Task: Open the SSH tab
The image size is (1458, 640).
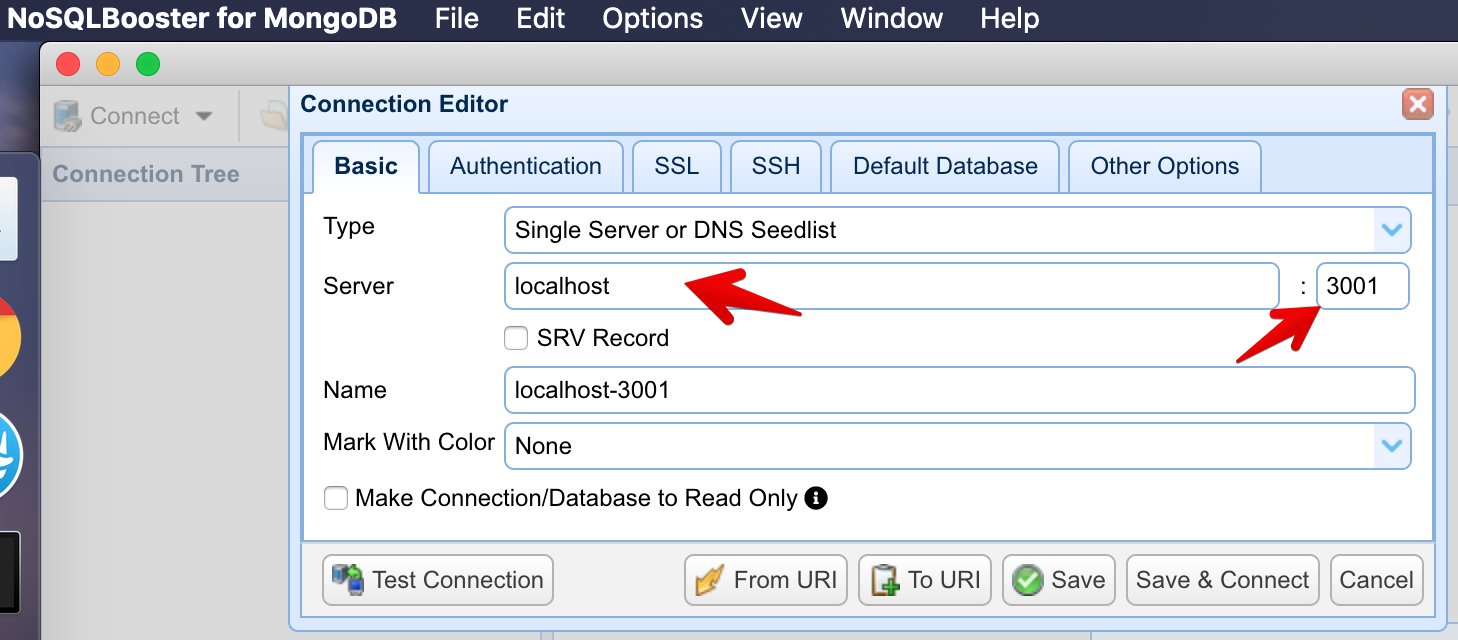Action: tap(775, 166)
